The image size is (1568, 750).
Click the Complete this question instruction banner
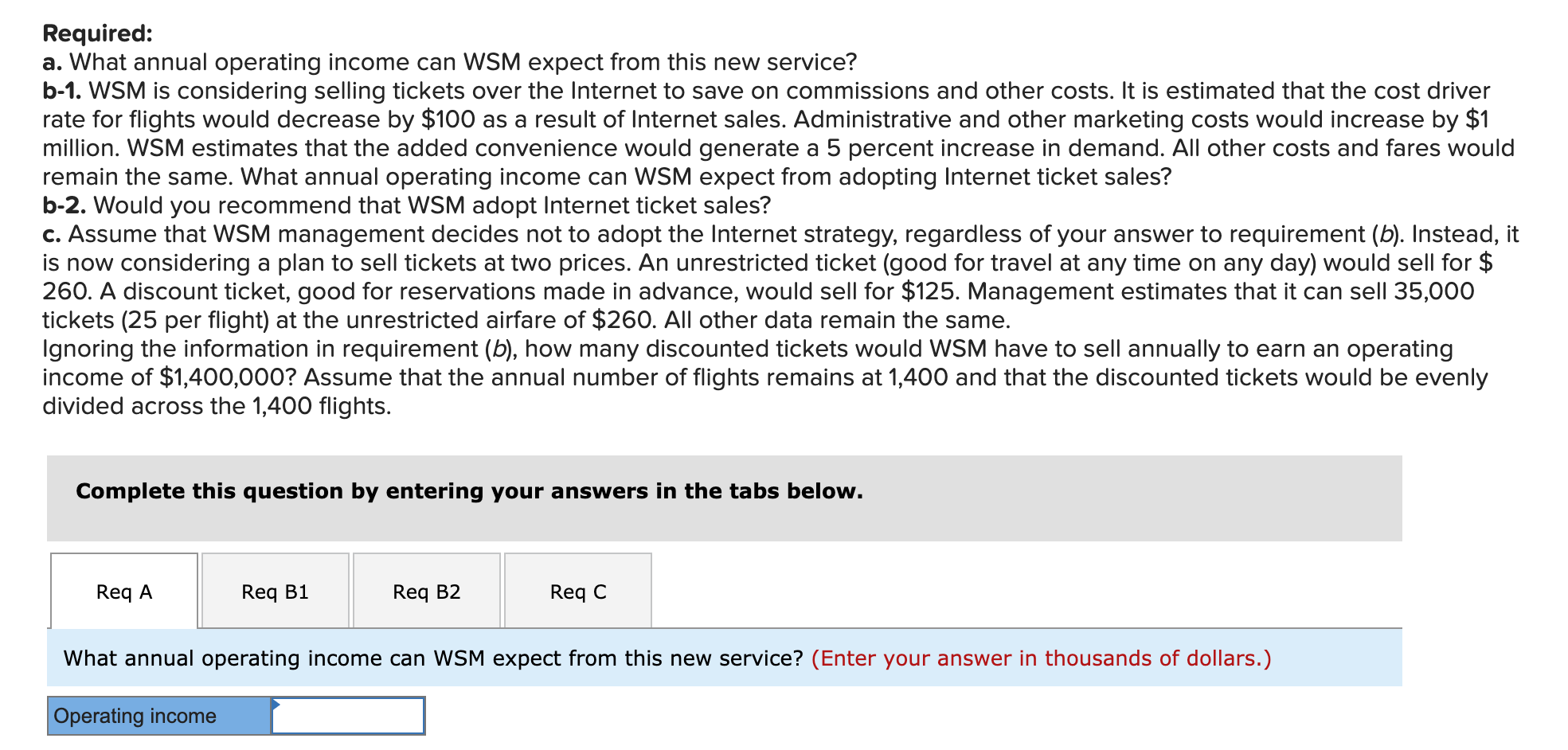pyautogui.click(x=468, y=491)
